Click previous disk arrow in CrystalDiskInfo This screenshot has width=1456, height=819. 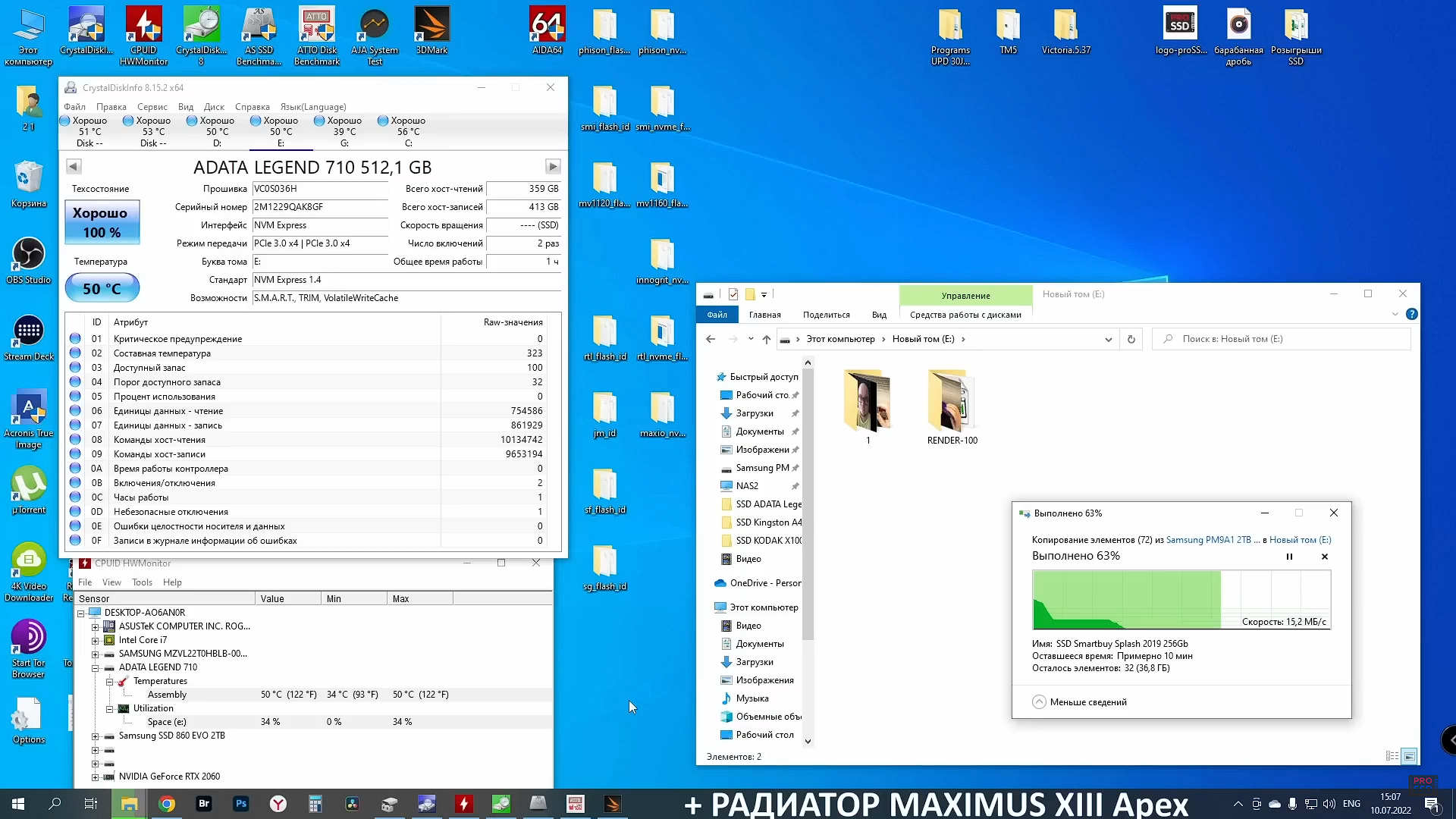click(74, 167)
